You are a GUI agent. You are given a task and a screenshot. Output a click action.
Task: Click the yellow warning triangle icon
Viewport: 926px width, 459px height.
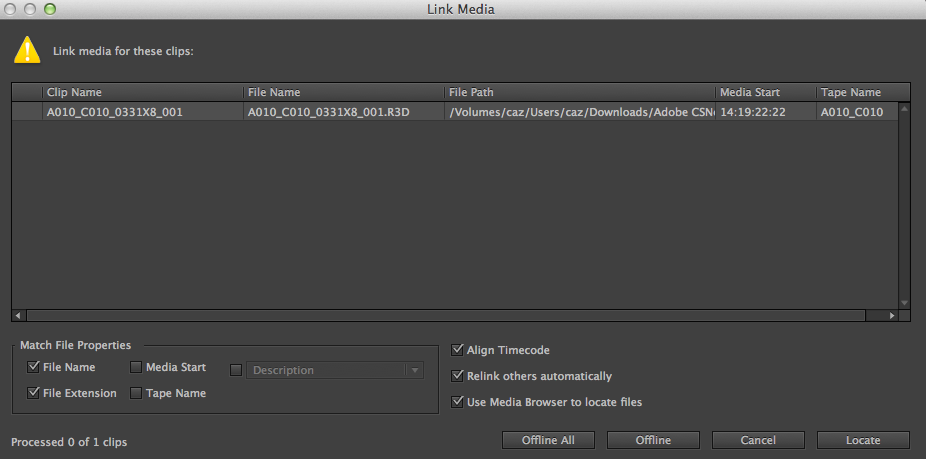pos(27,50)
